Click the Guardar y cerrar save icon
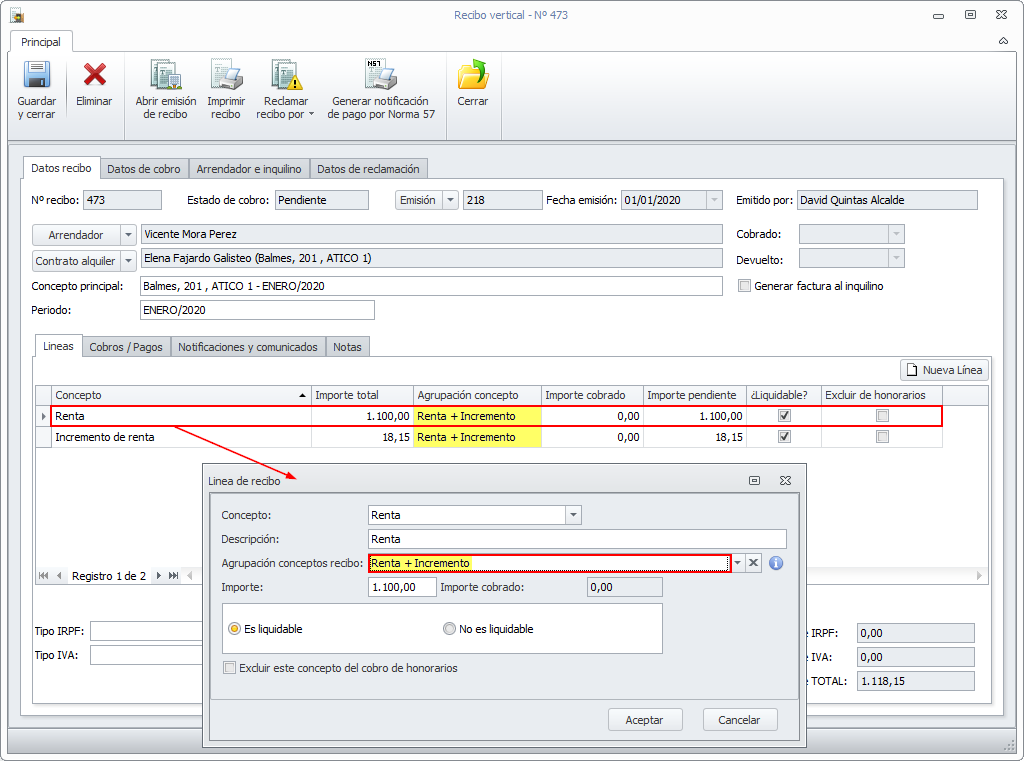The width and height of the screenshot is (1024, 761). (x=36, y=77)
